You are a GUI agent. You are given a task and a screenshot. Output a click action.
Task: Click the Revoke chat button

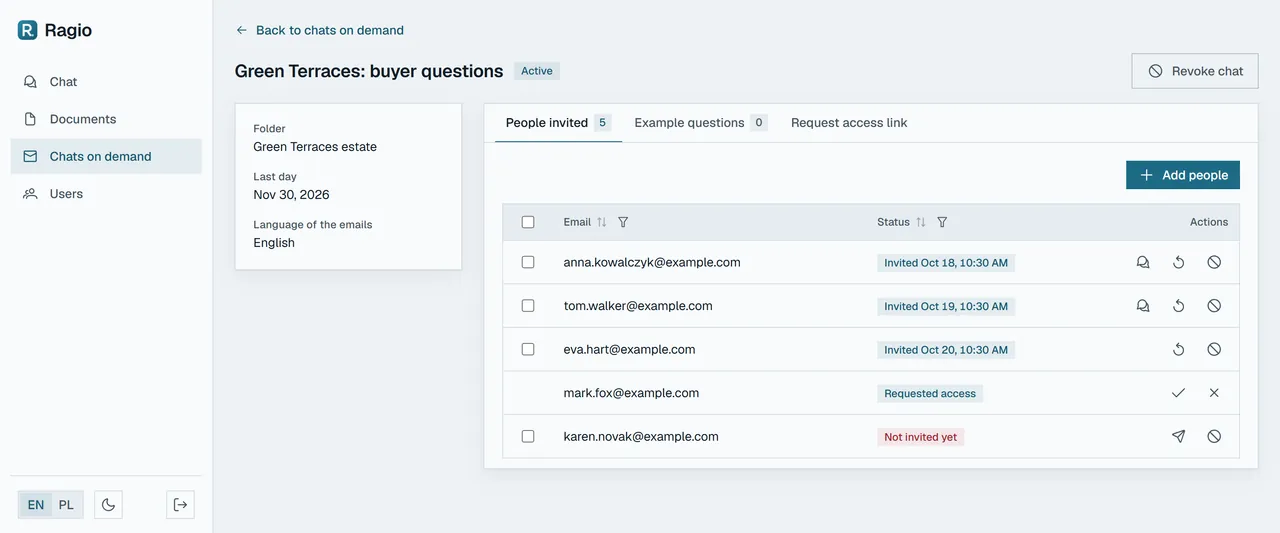pyautogui.click(x=1195, y=71)
